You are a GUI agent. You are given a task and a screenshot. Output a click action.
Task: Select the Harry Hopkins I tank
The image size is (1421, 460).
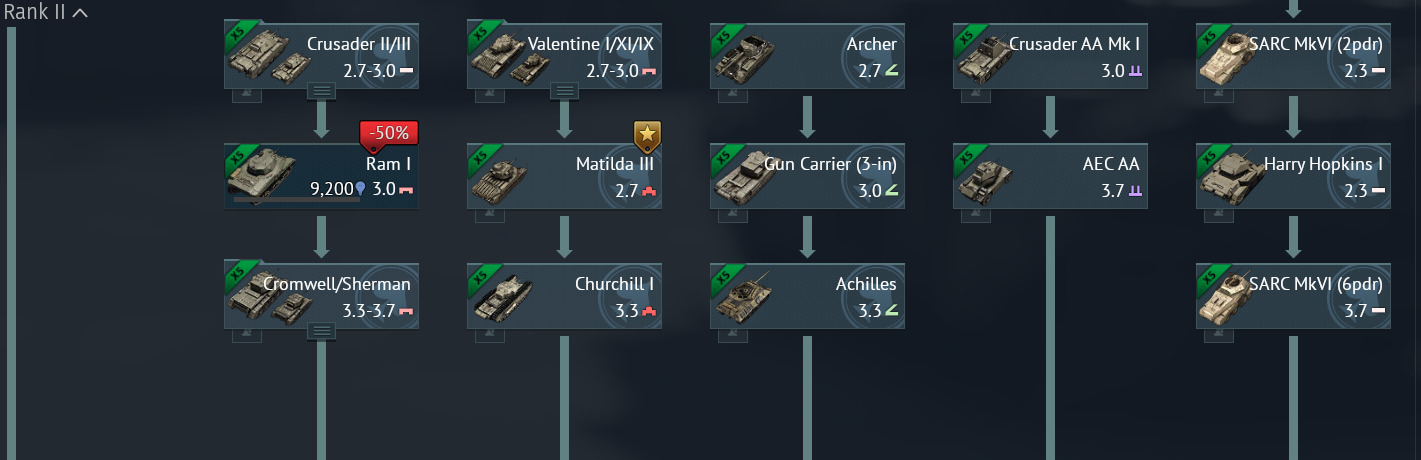coord(1293,176)
